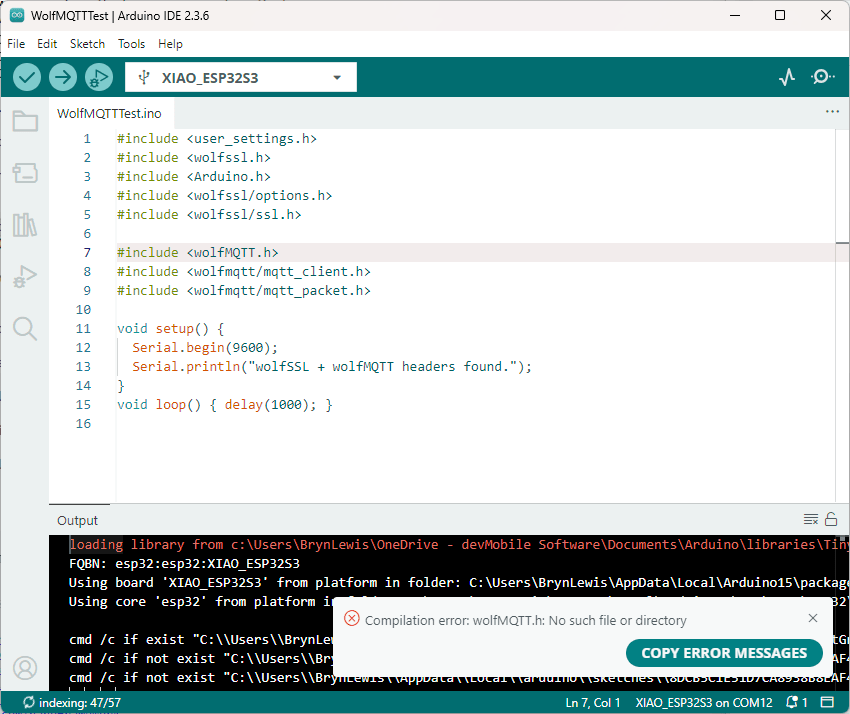Toggle word wrap in Output panel
850x714 pixels.
click(810, 519)
